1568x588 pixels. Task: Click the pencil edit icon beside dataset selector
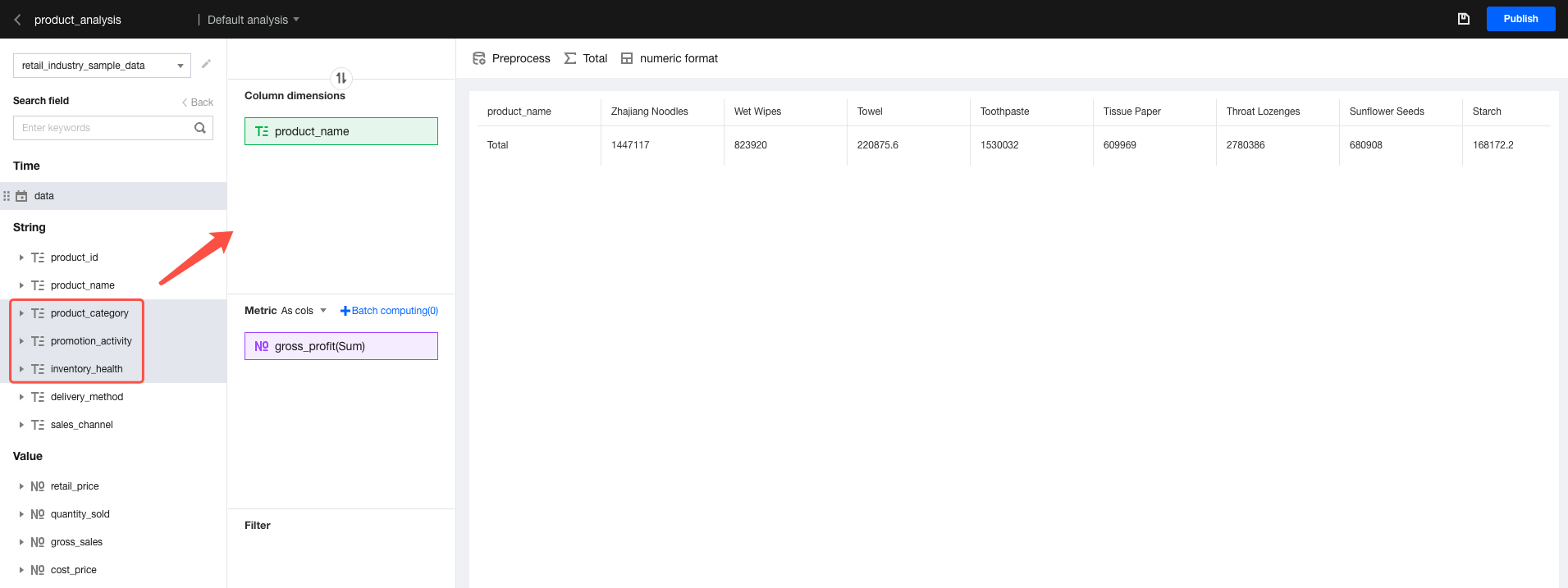coord(206,64)
